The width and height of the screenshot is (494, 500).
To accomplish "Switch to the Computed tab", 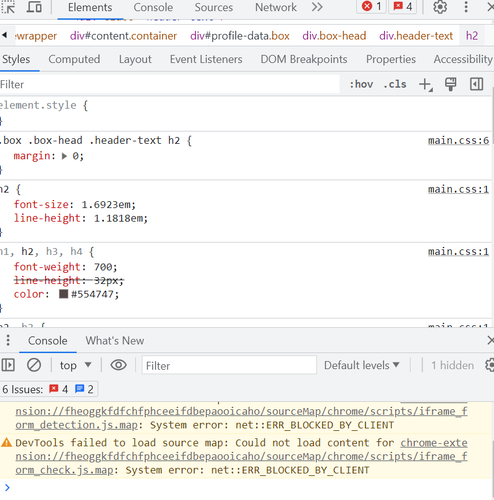I will click(74, 59).
